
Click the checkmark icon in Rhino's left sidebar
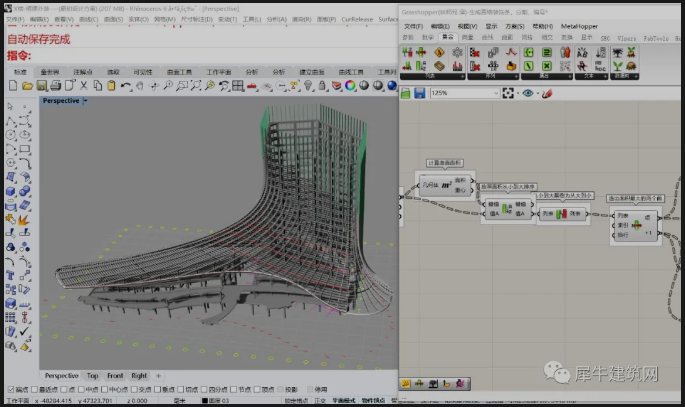click(24, 332)
